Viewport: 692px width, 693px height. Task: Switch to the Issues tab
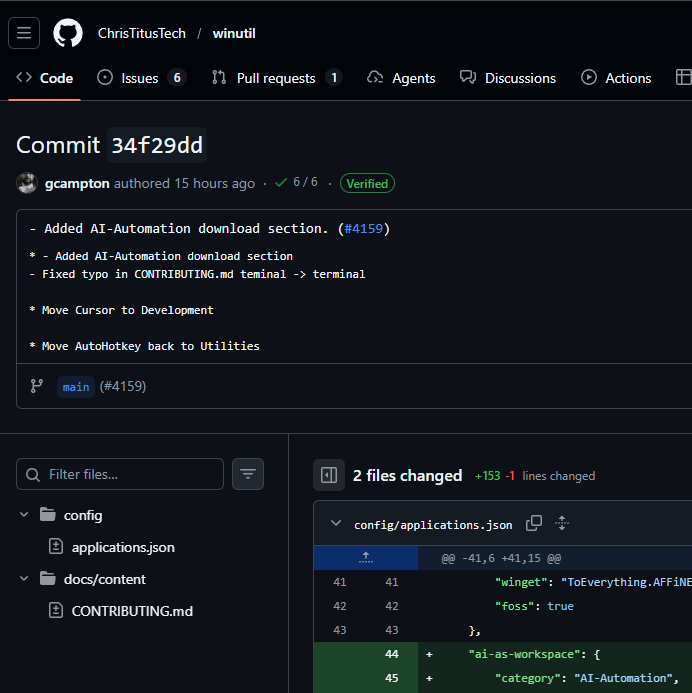tap(141, 78)
